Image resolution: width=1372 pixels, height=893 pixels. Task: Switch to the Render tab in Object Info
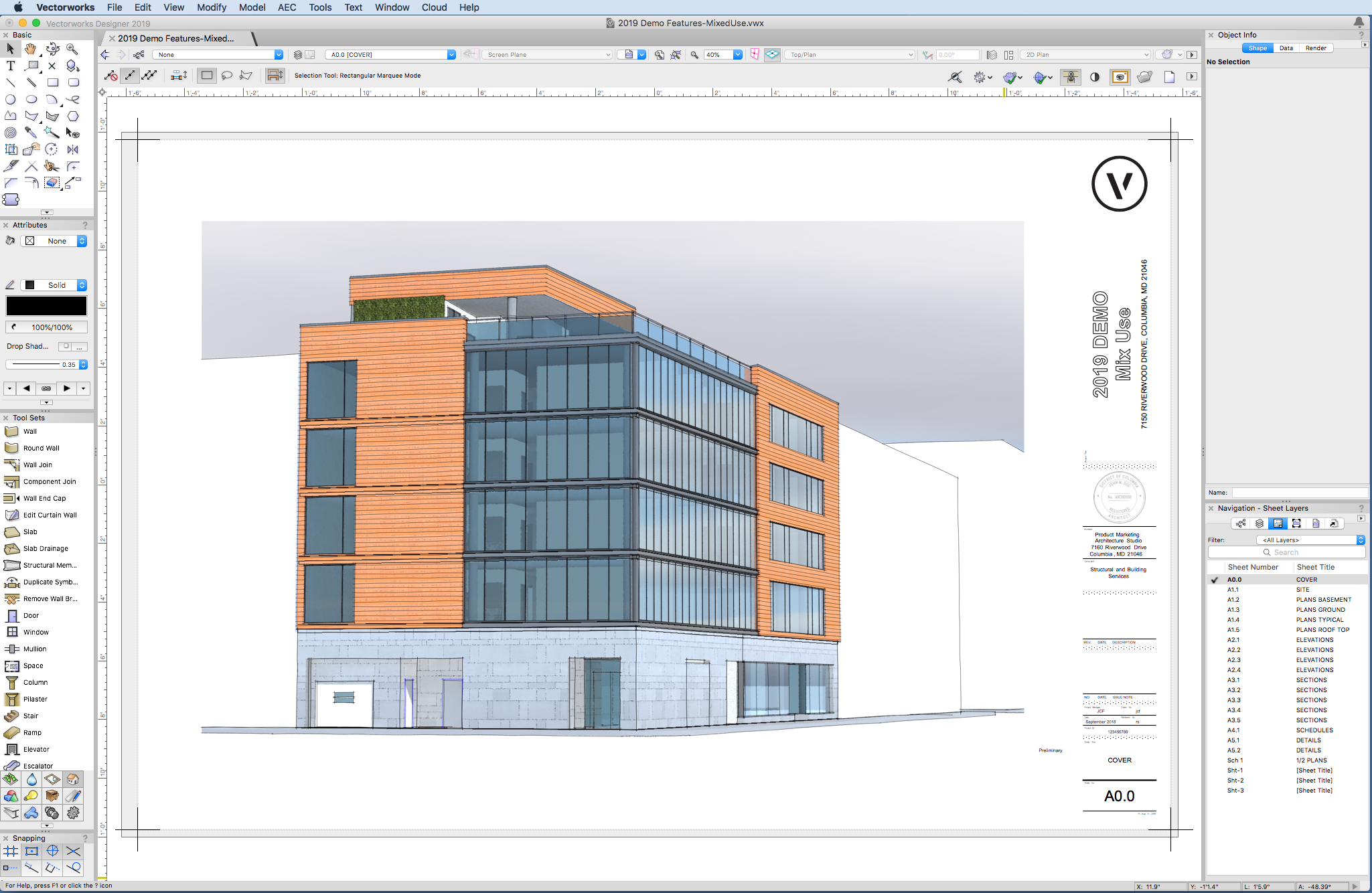(1315, 48)
